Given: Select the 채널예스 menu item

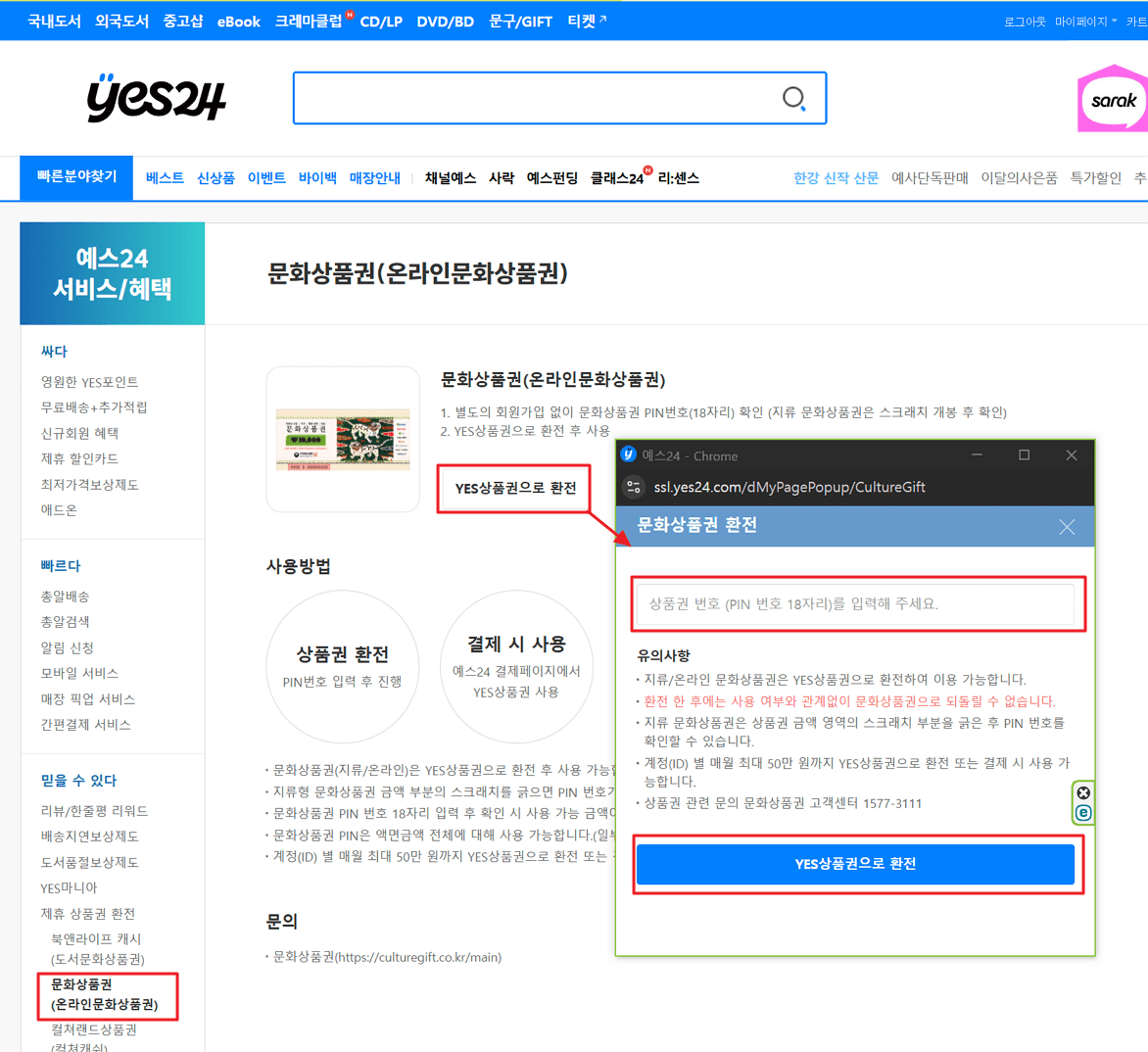Looking at the screenshot, I should tap(450, 177).
